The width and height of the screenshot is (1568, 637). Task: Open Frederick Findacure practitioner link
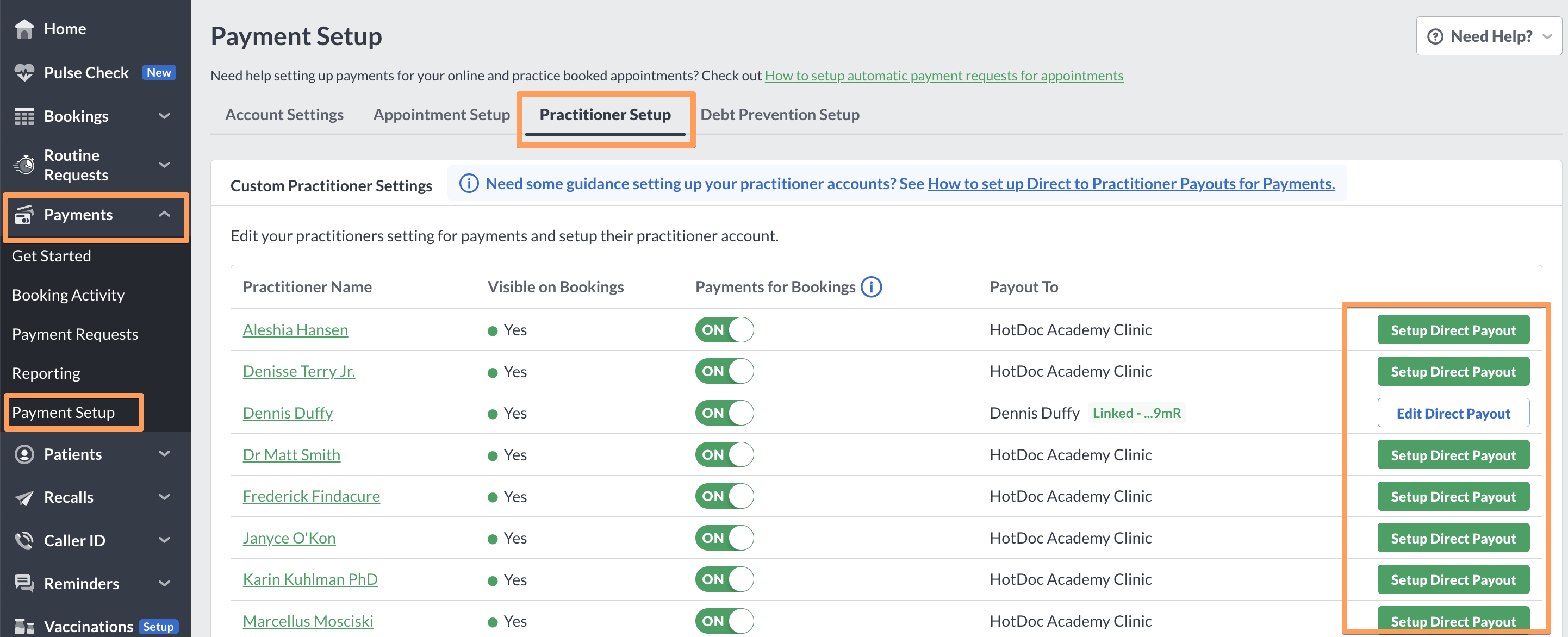point(311,496)
